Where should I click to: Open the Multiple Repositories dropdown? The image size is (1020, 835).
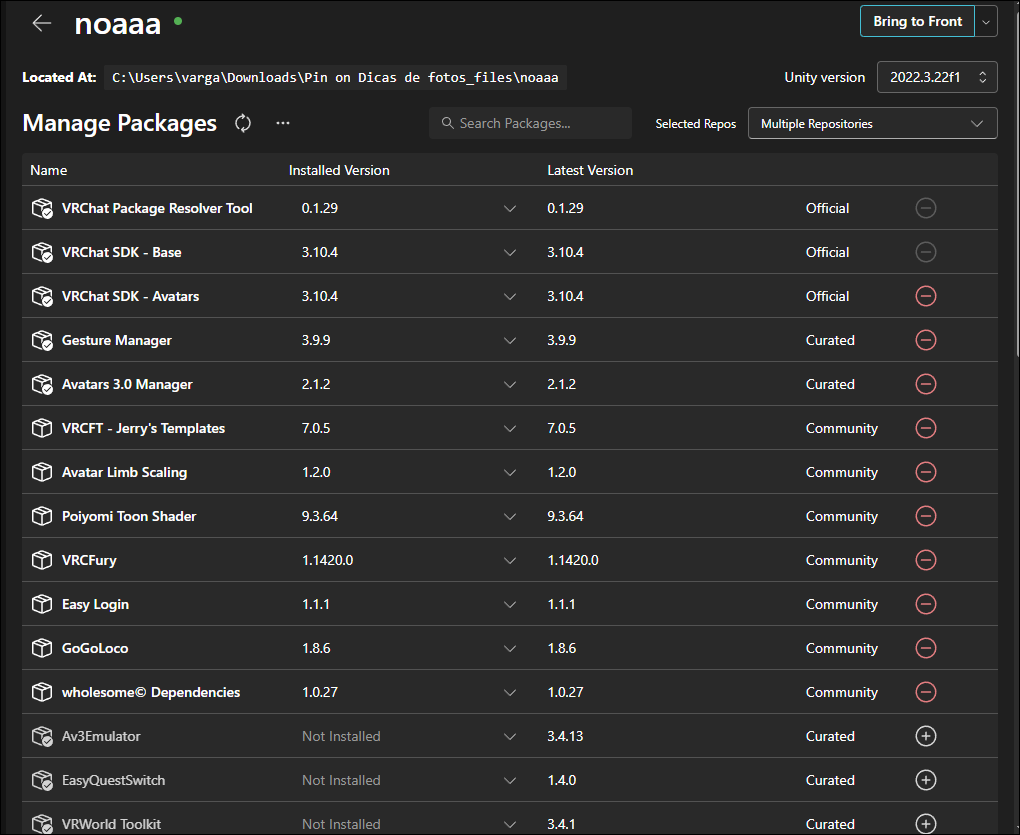pyautogui.click(x=872, y=124)
